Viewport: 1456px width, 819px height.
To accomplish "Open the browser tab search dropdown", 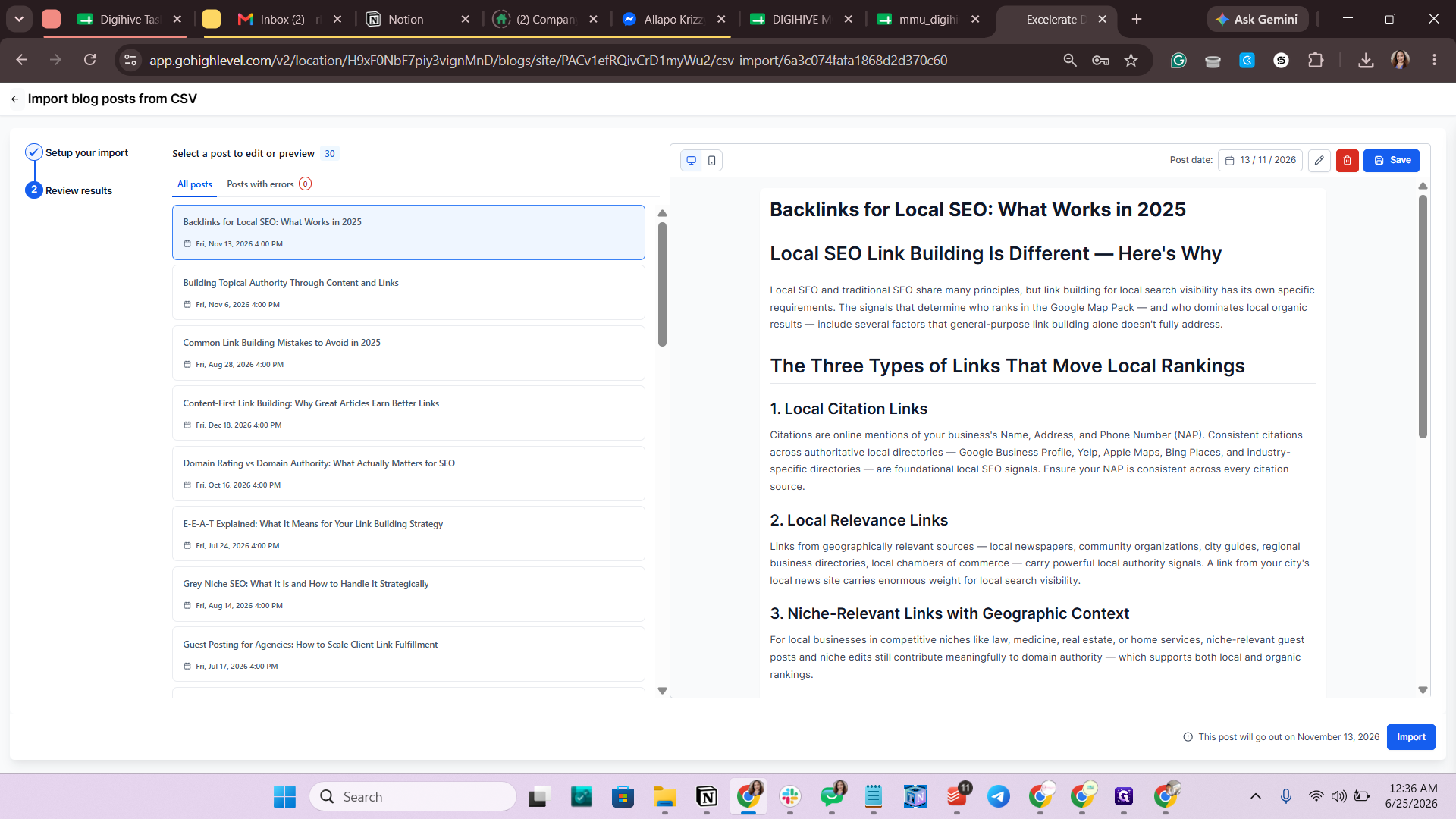I will point(19,19).
